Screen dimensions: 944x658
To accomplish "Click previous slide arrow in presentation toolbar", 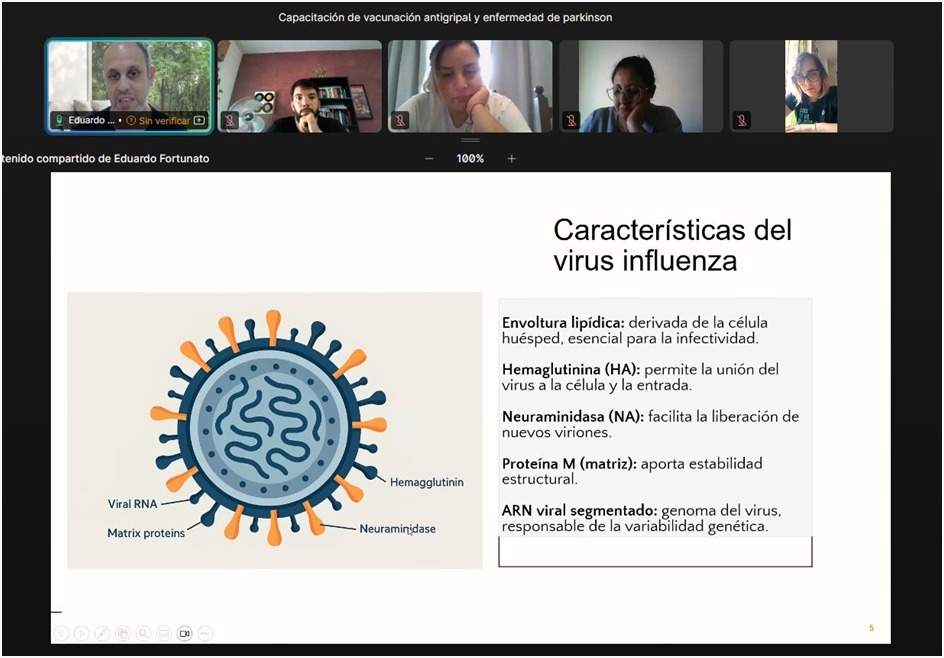I will point(61,633).
